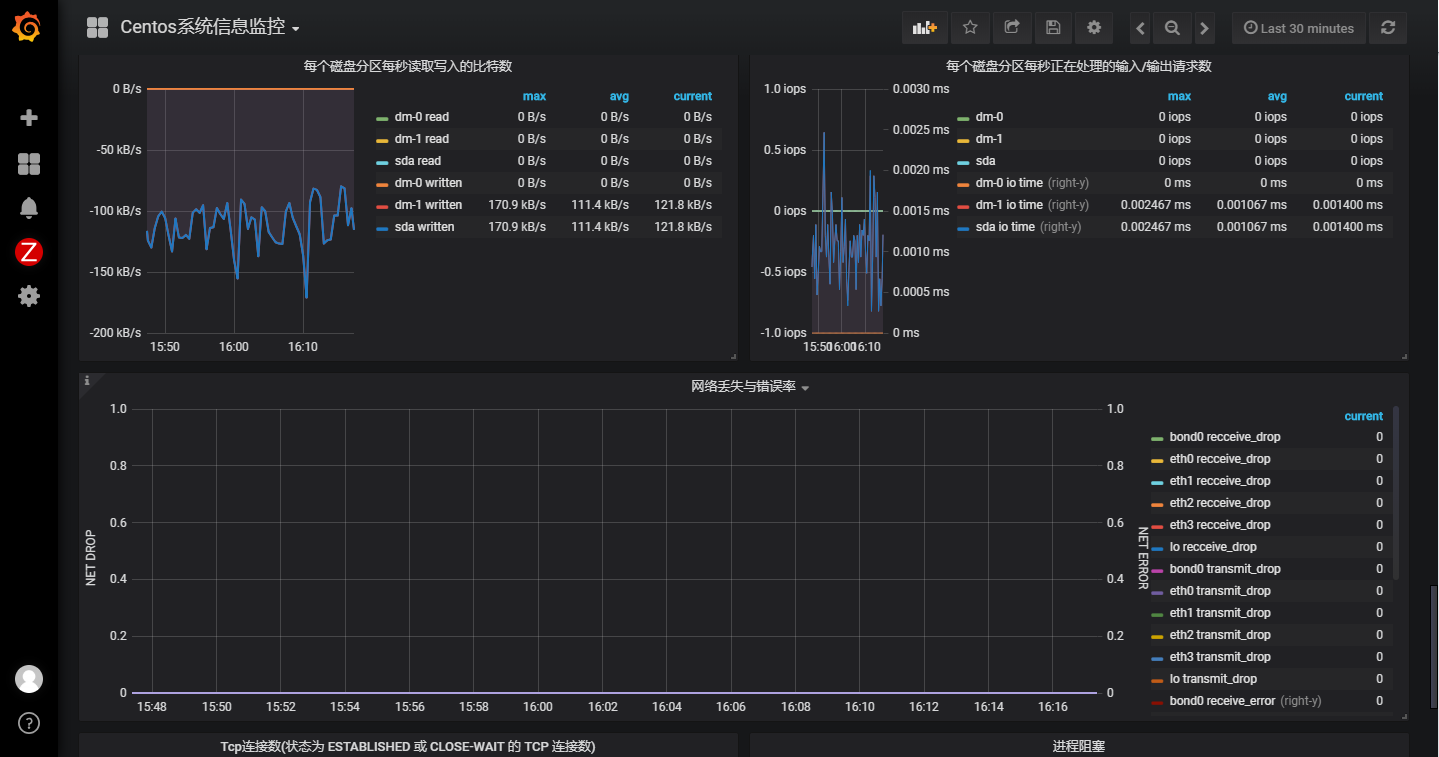
Task: Toggle the sda written series in legend
Action: [424, 227]
